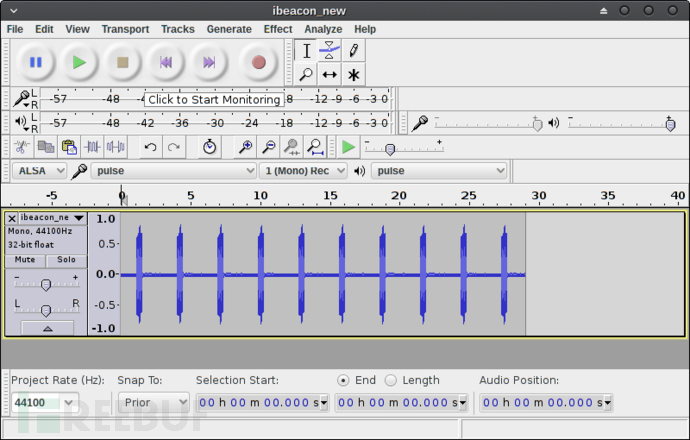The image size is (690, 440).
Task: Open the Effect menu
Action: pos(278,29)
